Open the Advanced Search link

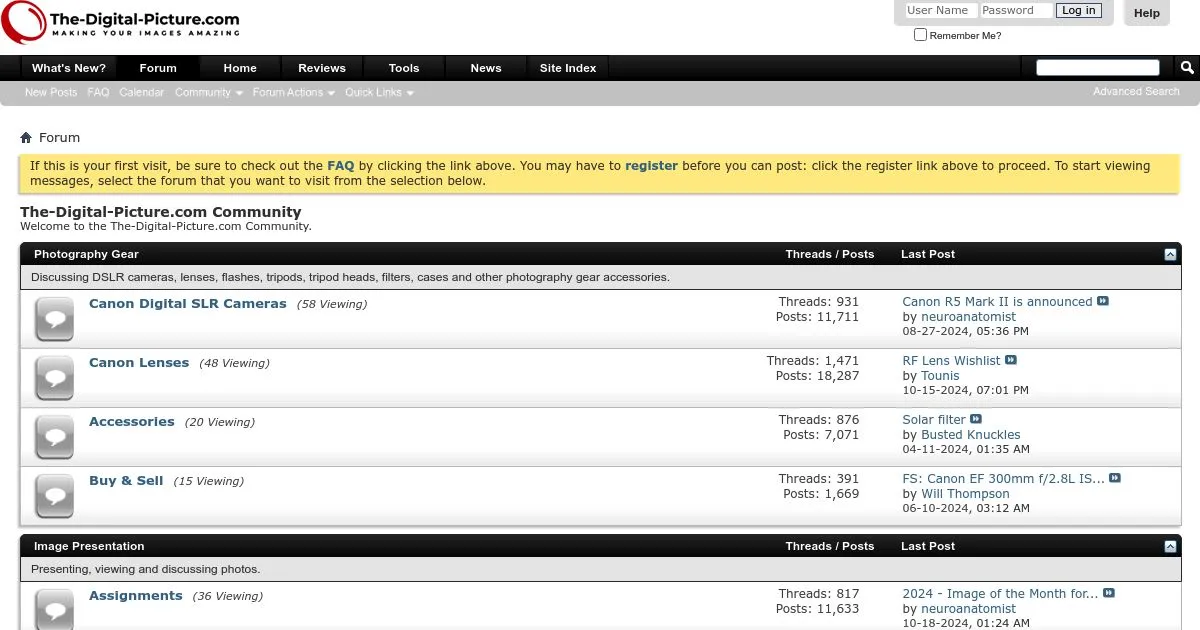pos(1136,91)
